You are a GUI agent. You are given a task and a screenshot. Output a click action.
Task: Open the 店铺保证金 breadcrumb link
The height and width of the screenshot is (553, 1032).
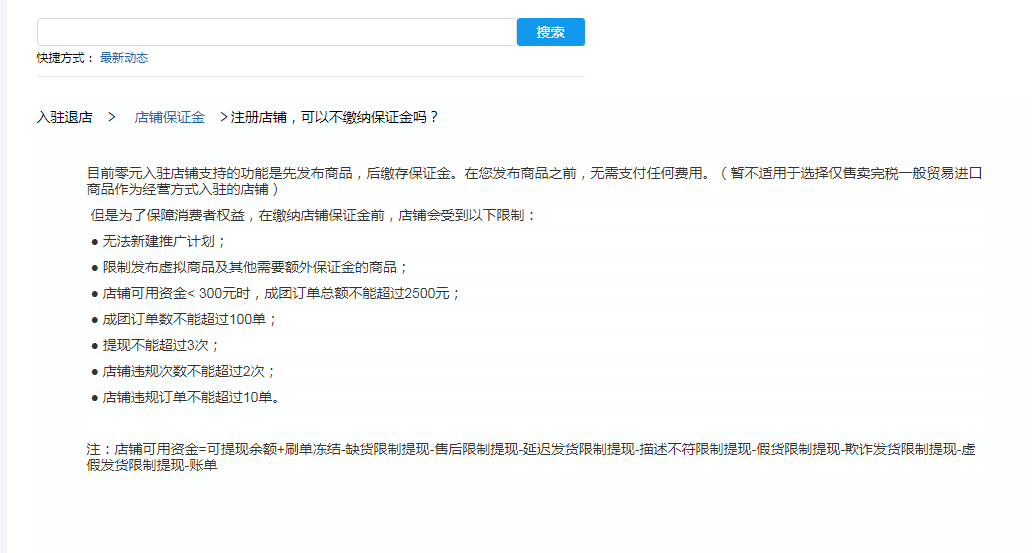point(170,117)
